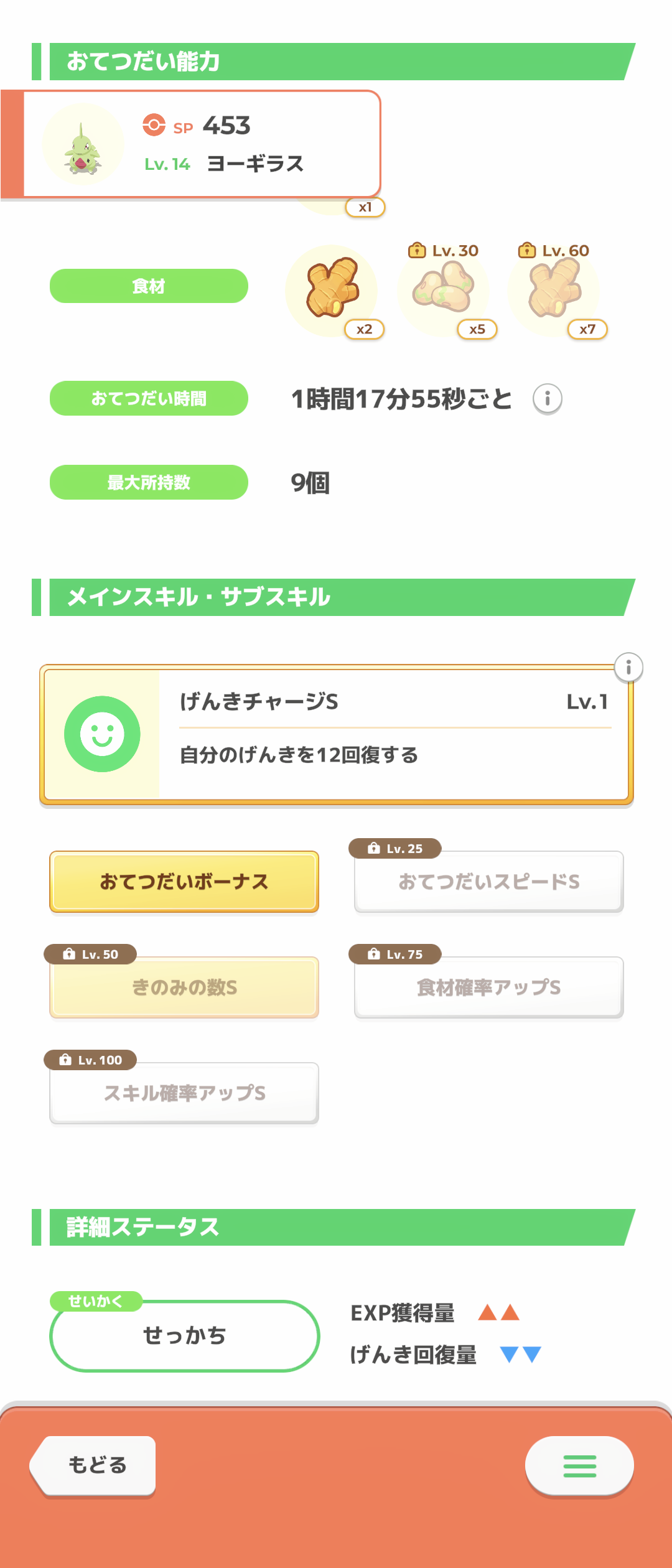This screenshot has width=672, height=1568.
Task: Open info icon beside helping time
Action: click(x=548, y=399)
